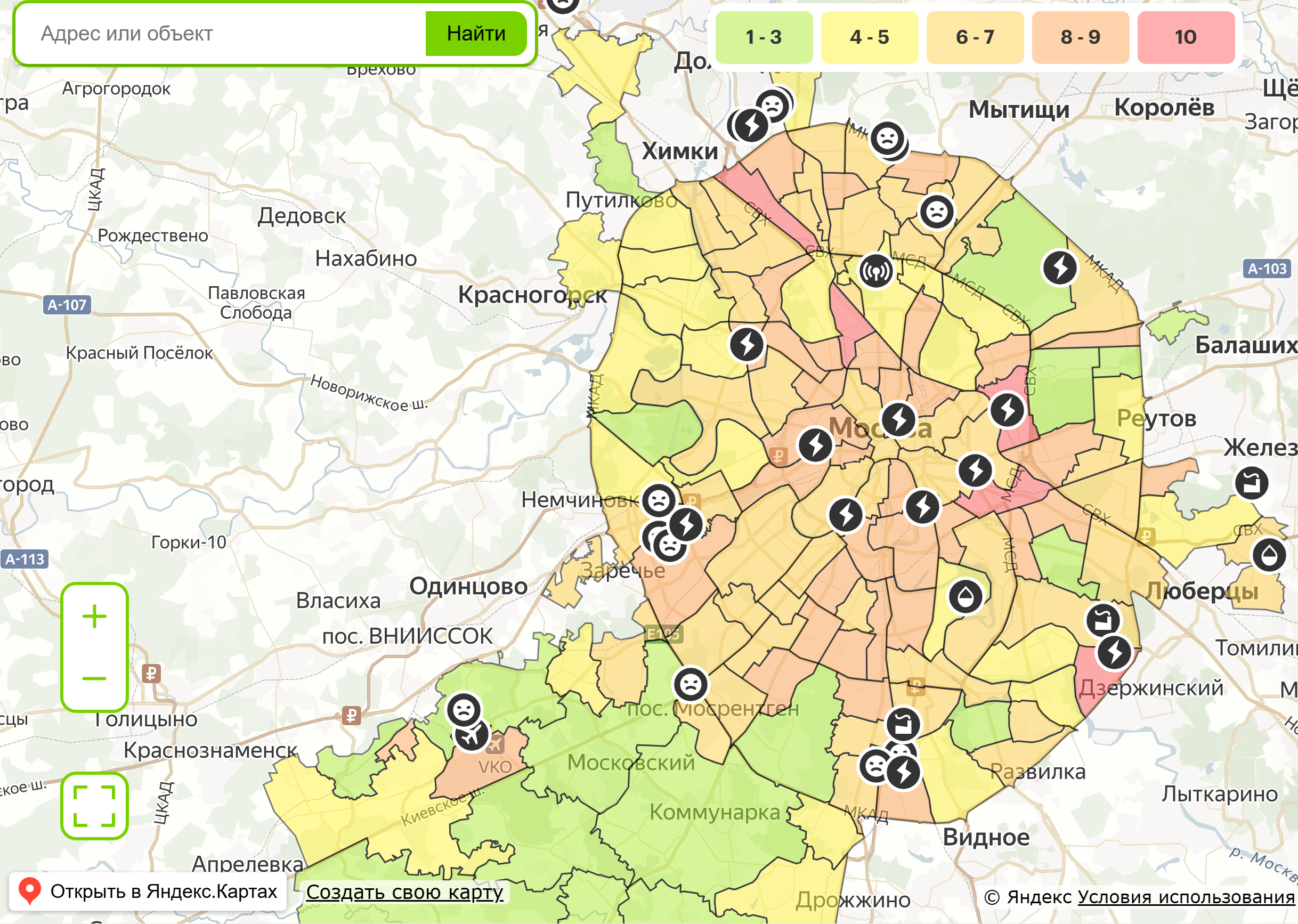The width and height of the screenshot is (1298, 924).
Task: Enter fullscreen map mode
Action: tap(94, 806)
